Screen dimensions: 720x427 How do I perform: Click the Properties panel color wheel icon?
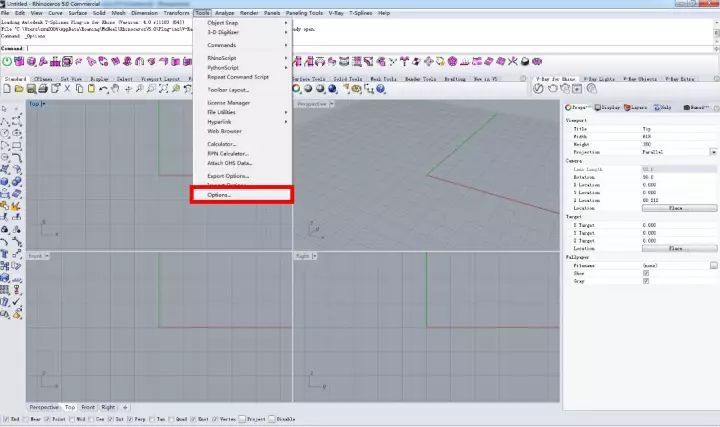[x=568, y=107]
